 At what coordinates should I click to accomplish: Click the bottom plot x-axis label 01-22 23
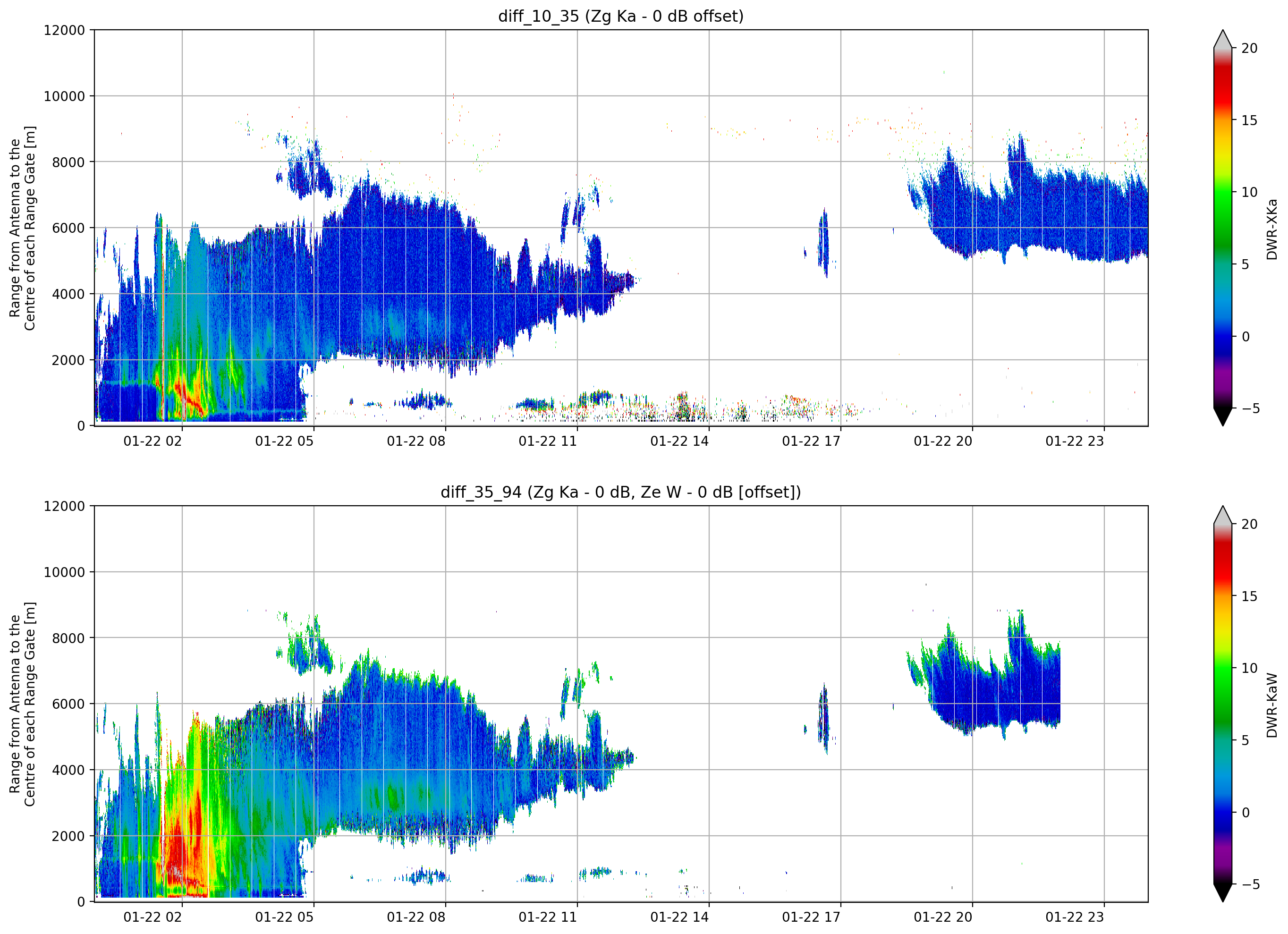[1075, 917]
